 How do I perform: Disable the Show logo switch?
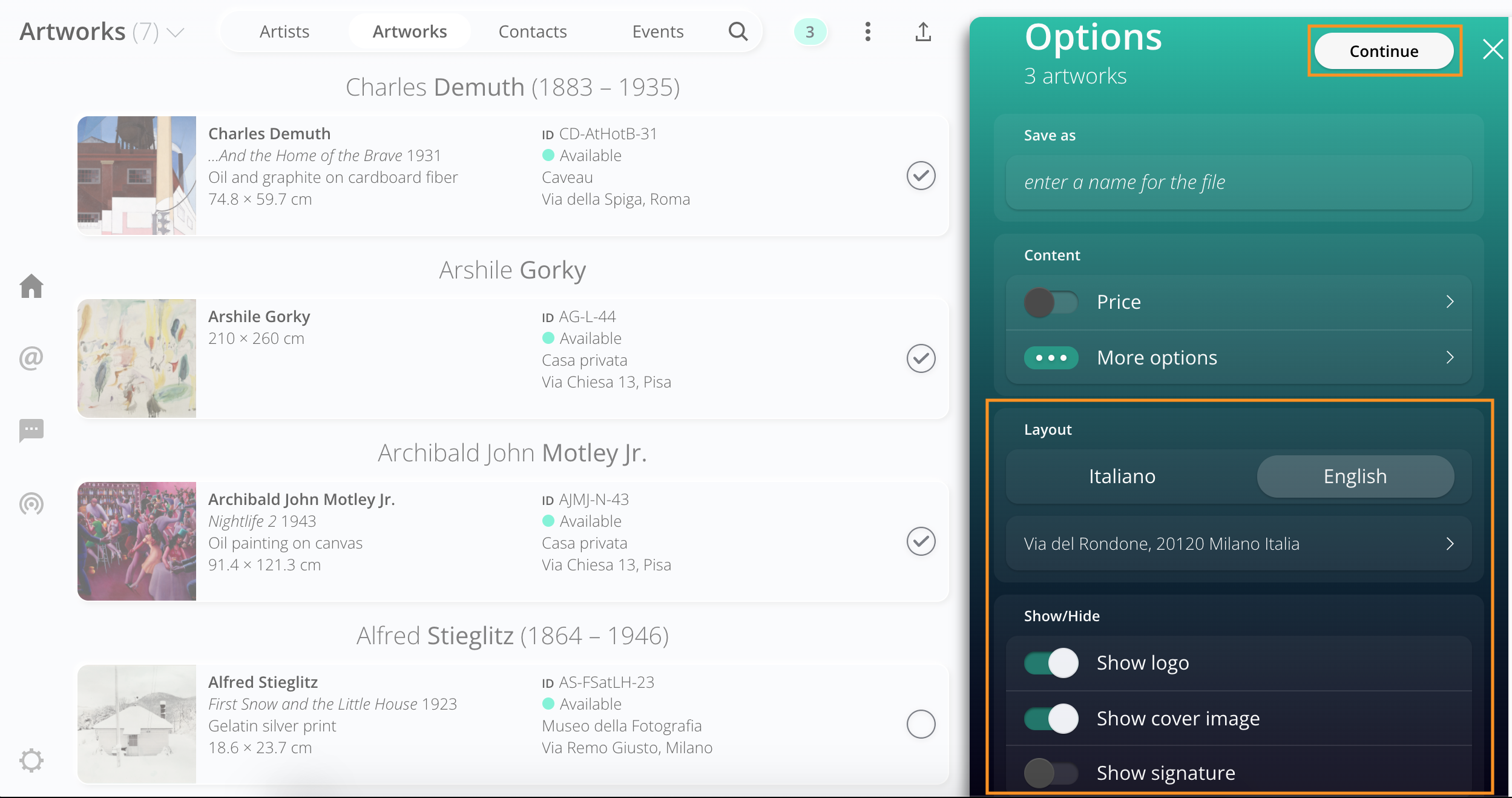1051,663
